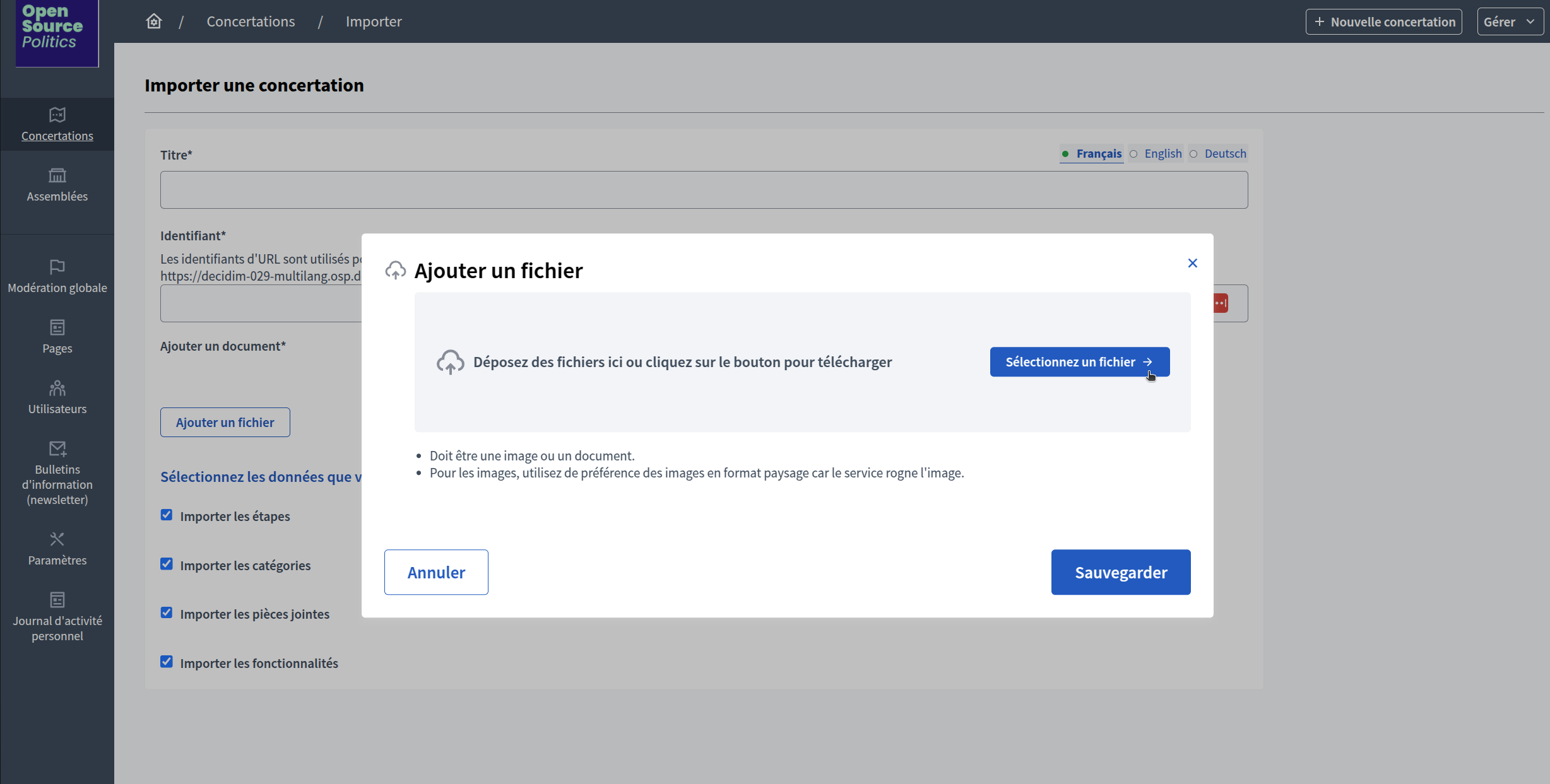Open Bulletins d'information newsletter section
The width and height of the screenshot is (1550, 784).
click(57, 473)
